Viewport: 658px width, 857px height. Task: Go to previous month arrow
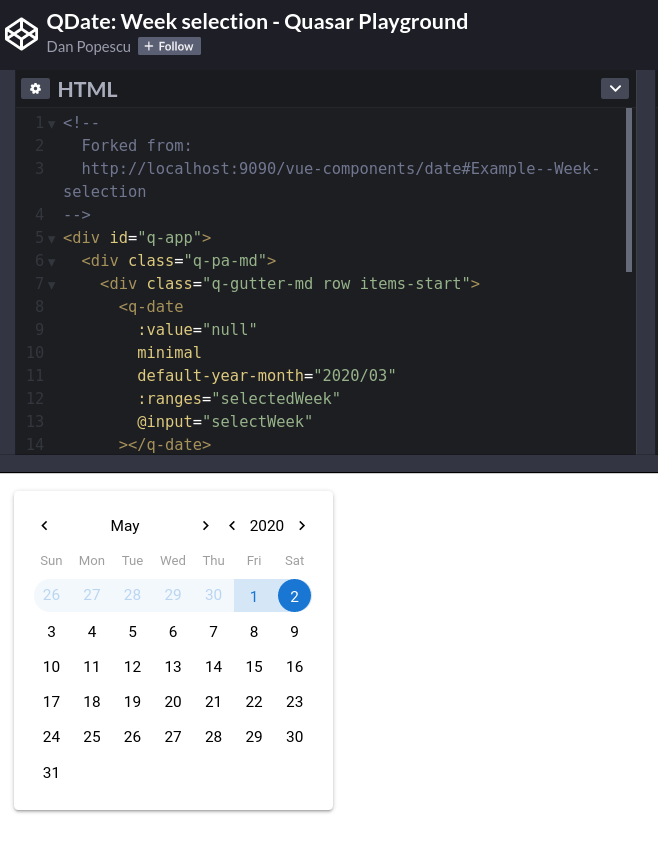44,526
